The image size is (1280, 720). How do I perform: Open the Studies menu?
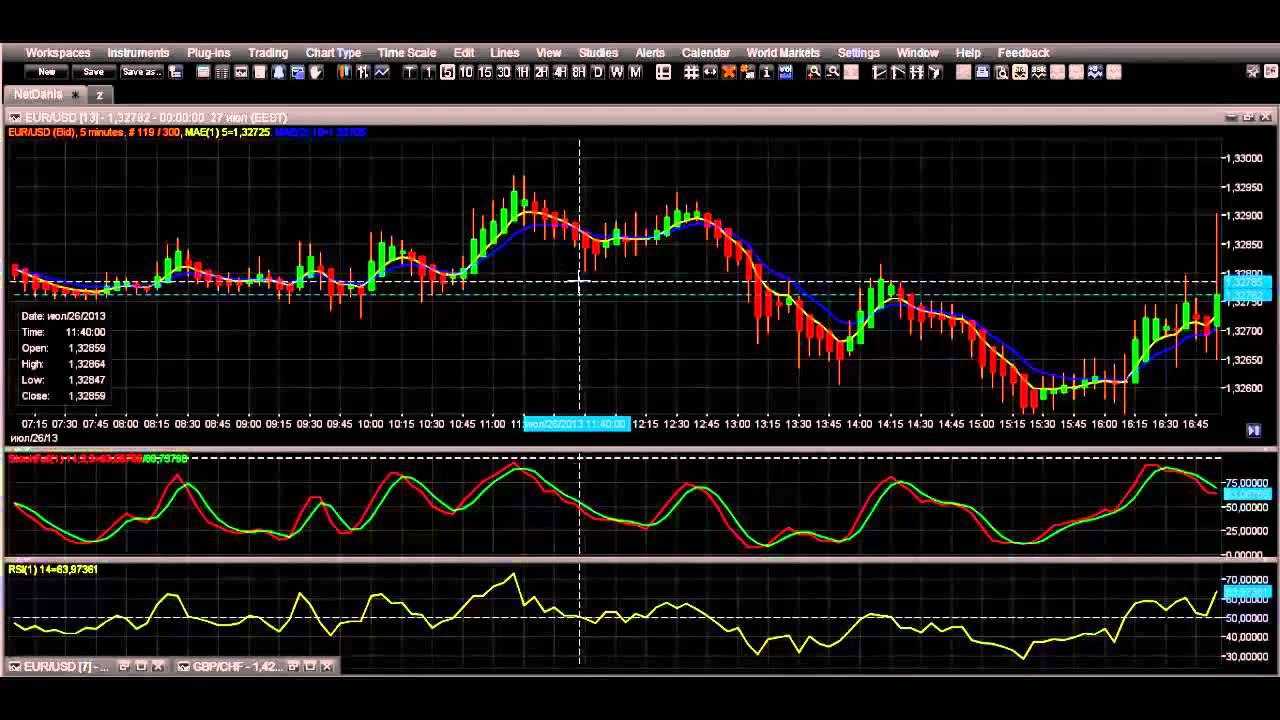[x=598, y=53]
